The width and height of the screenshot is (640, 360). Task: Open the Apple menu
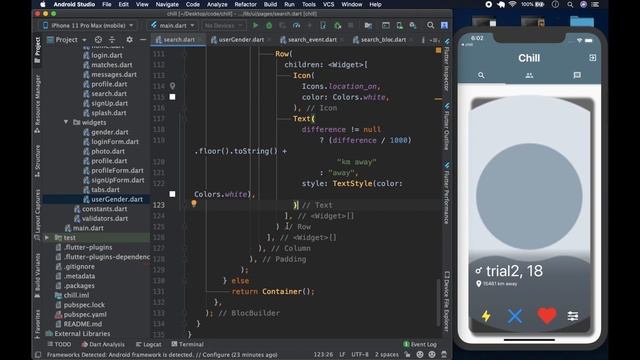click(x=42, y=4)
